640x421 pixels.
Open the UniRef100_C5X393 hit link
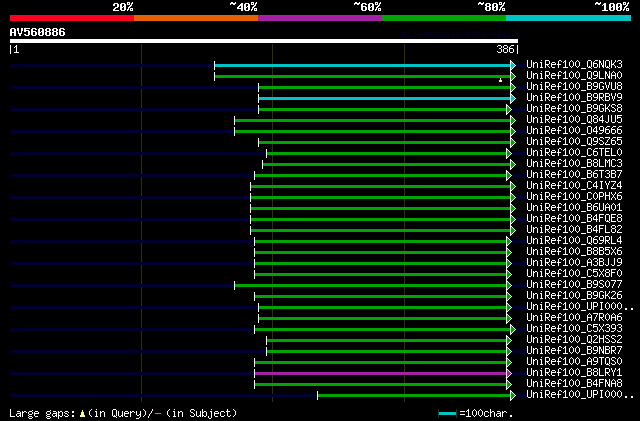click(574, 329)
